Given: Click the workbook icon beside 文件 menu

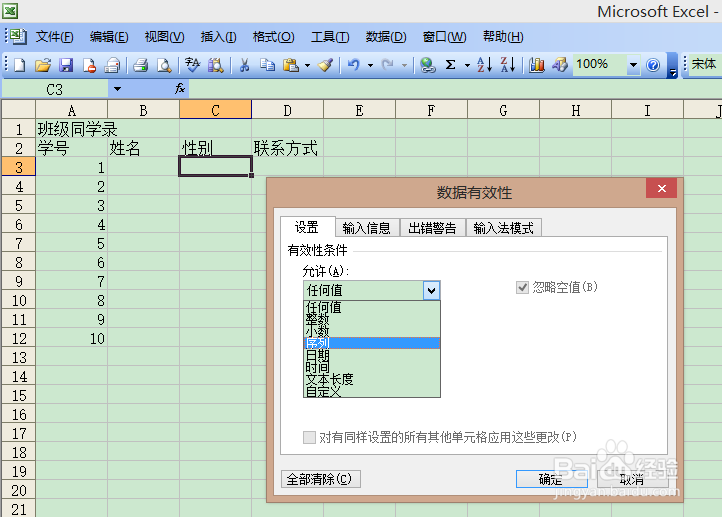Looking at the screenshot, I should tap(18, 36).
